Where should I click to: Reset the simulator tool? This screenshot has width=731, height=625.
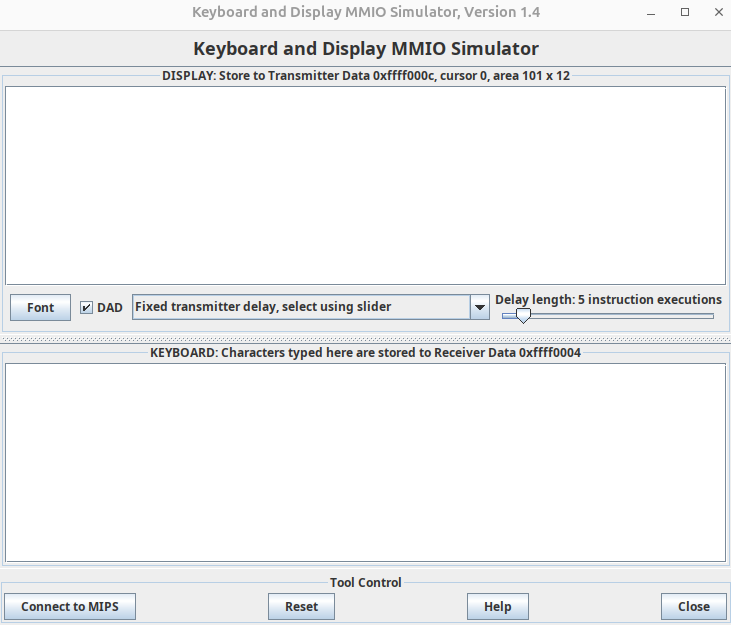click(x=301, y=606)
